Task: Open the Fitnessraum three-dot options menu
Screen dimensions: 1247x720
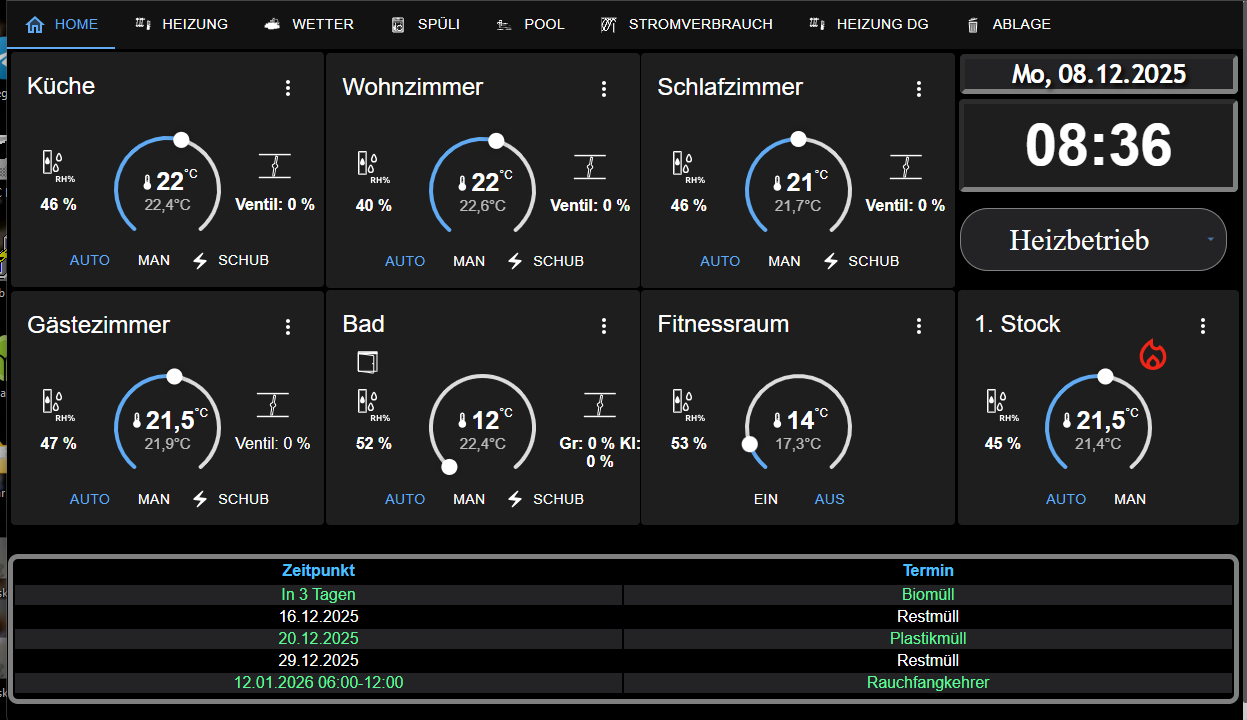Action: pos(919,326)
